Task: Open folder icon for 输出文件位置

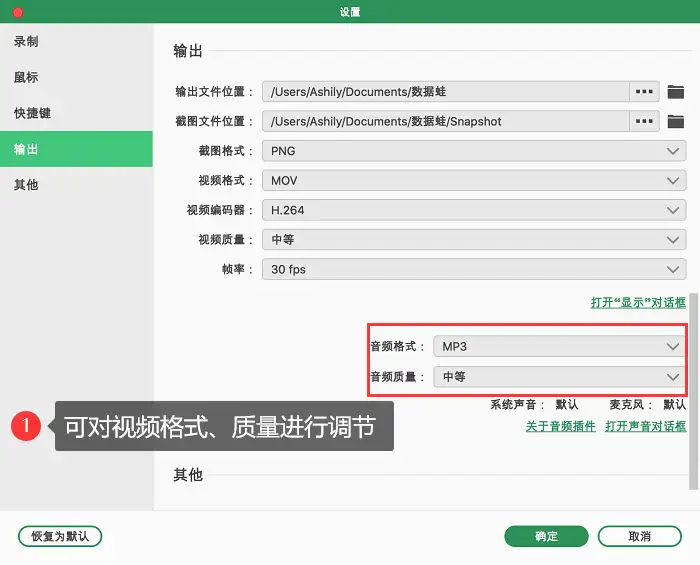Action: coord(675,92)
